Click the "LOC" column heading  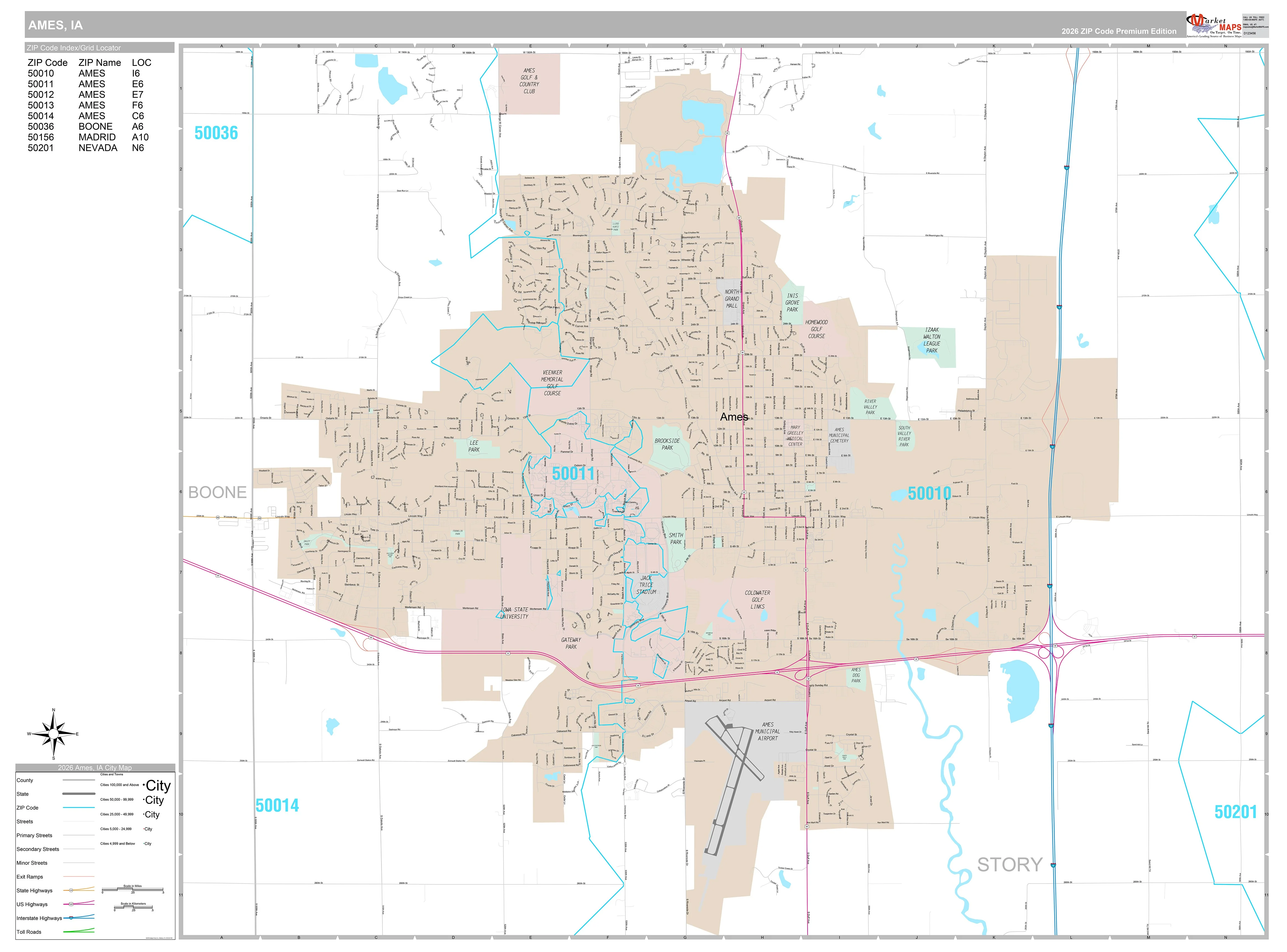coord(142,62)
